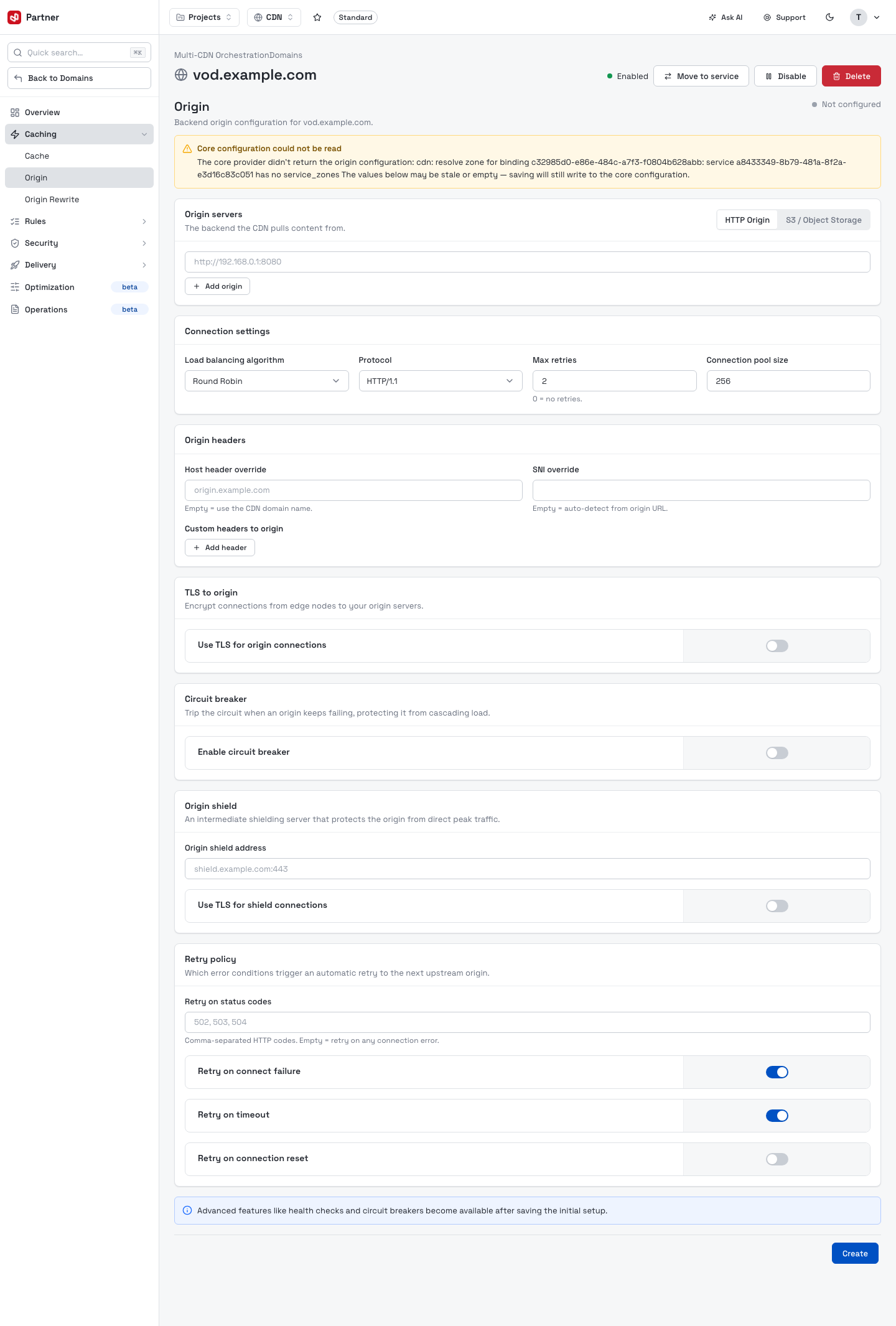
Task: Open the CDN service selector
Action: 274,17
